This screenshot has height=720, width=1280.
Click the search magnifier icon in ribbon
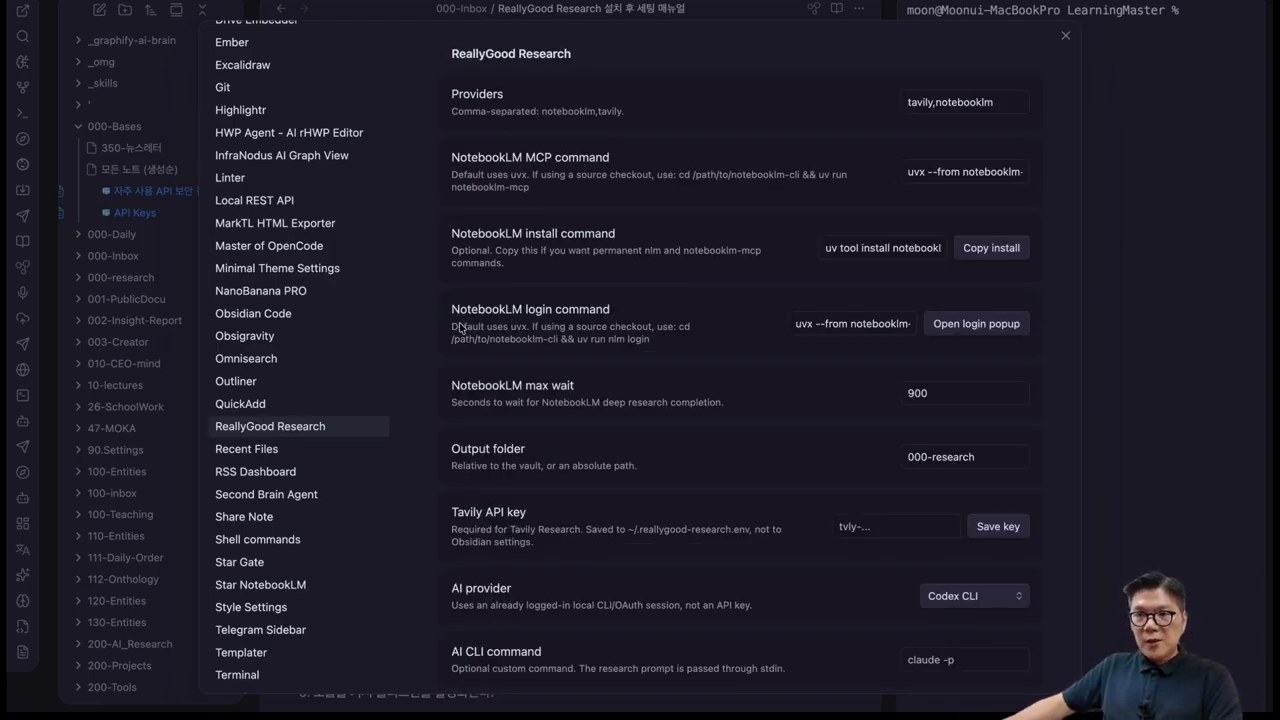pyautogui.click(x=23, y=36)
